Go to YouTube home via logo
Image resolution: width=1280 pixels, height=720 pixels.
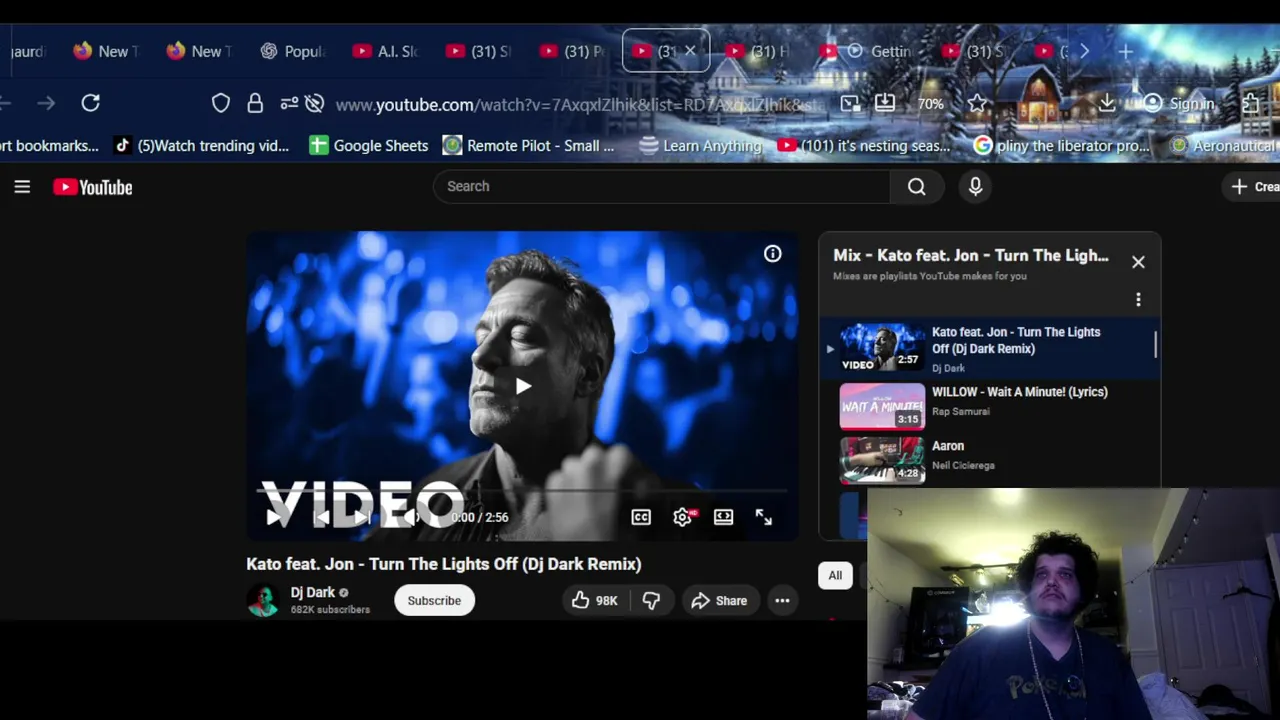coord(93,187)
